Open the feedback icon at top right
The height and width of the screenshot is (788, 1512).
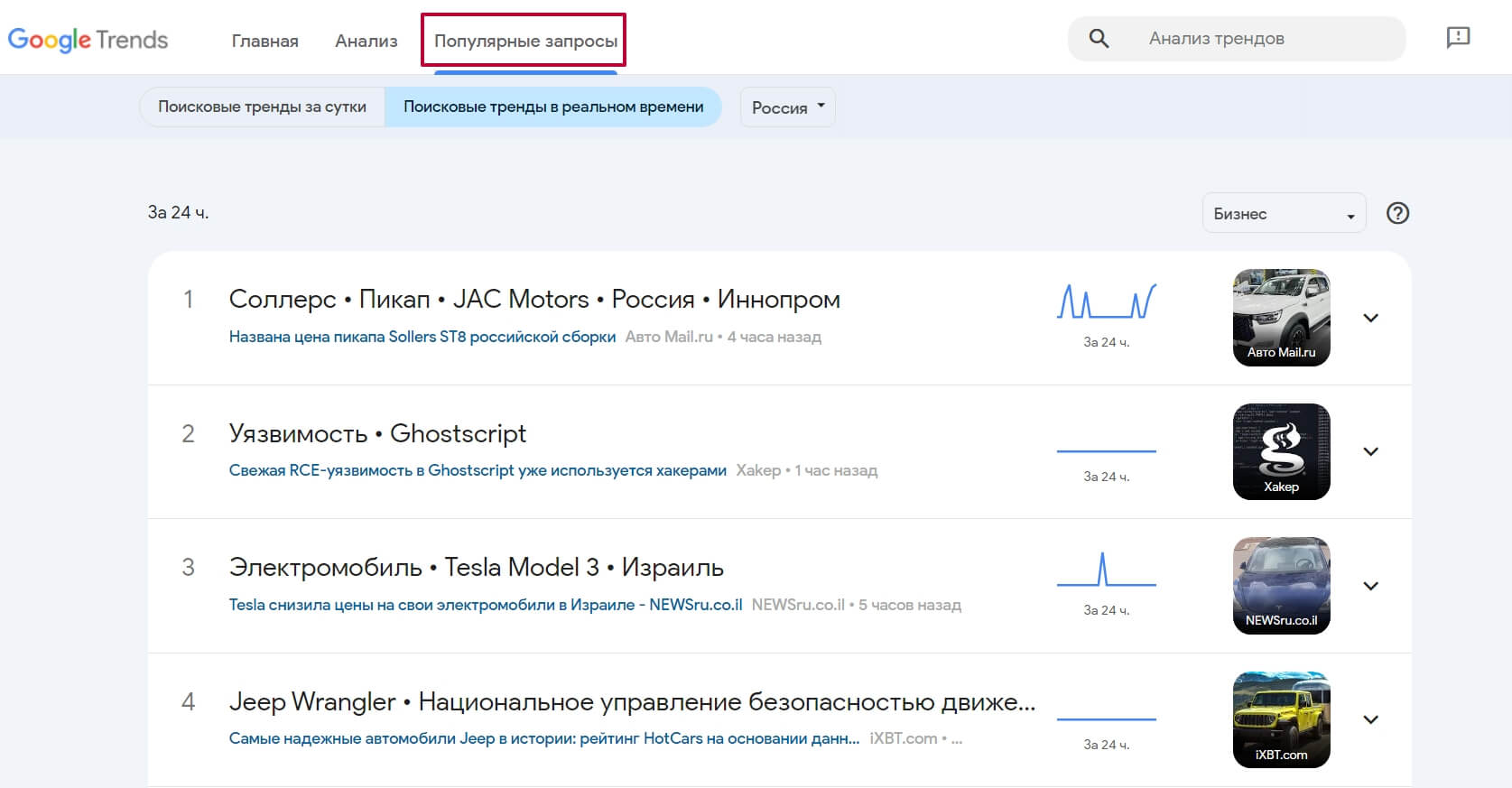[1458, 37]
